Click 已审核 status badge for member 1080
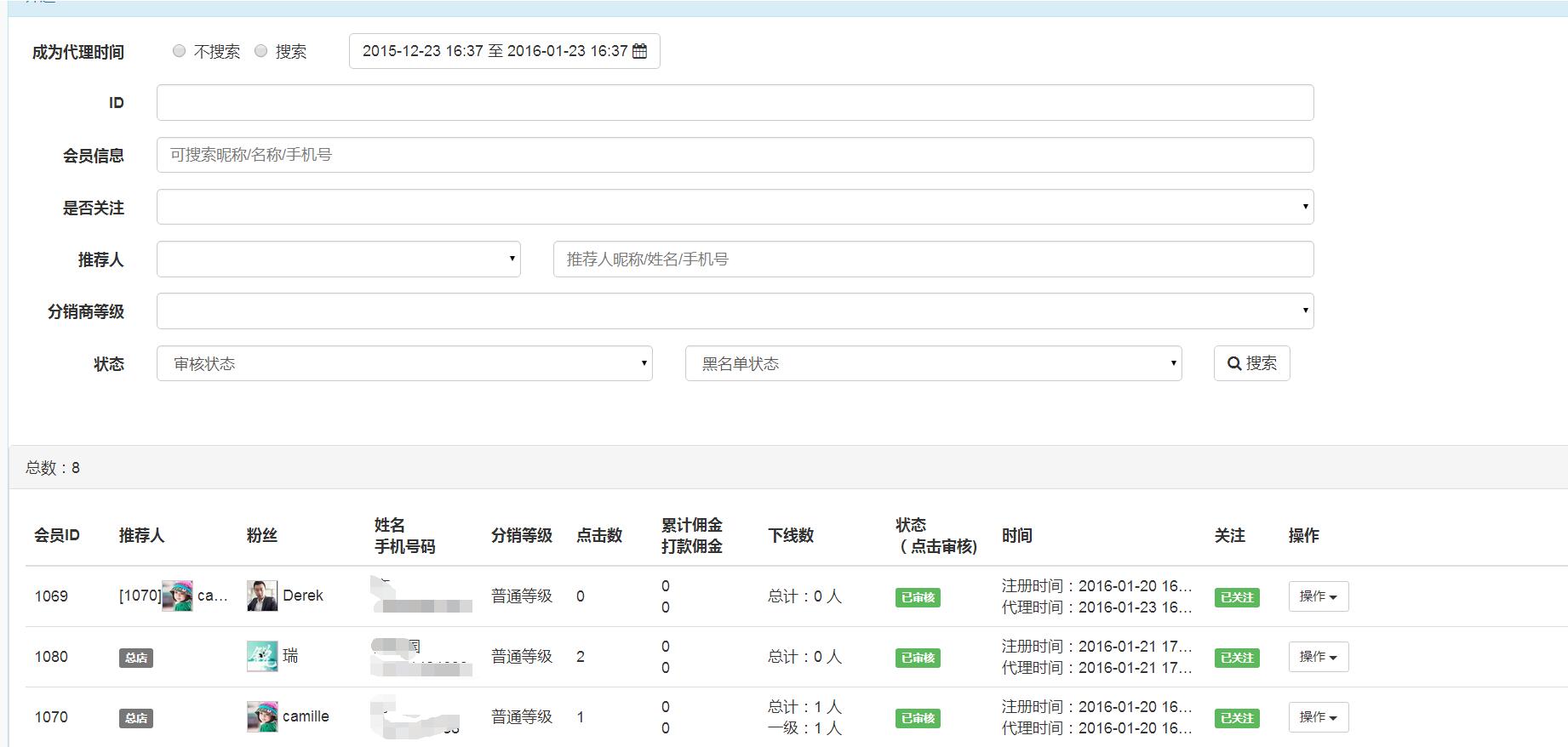1568x747 pixels. [918, 658]
